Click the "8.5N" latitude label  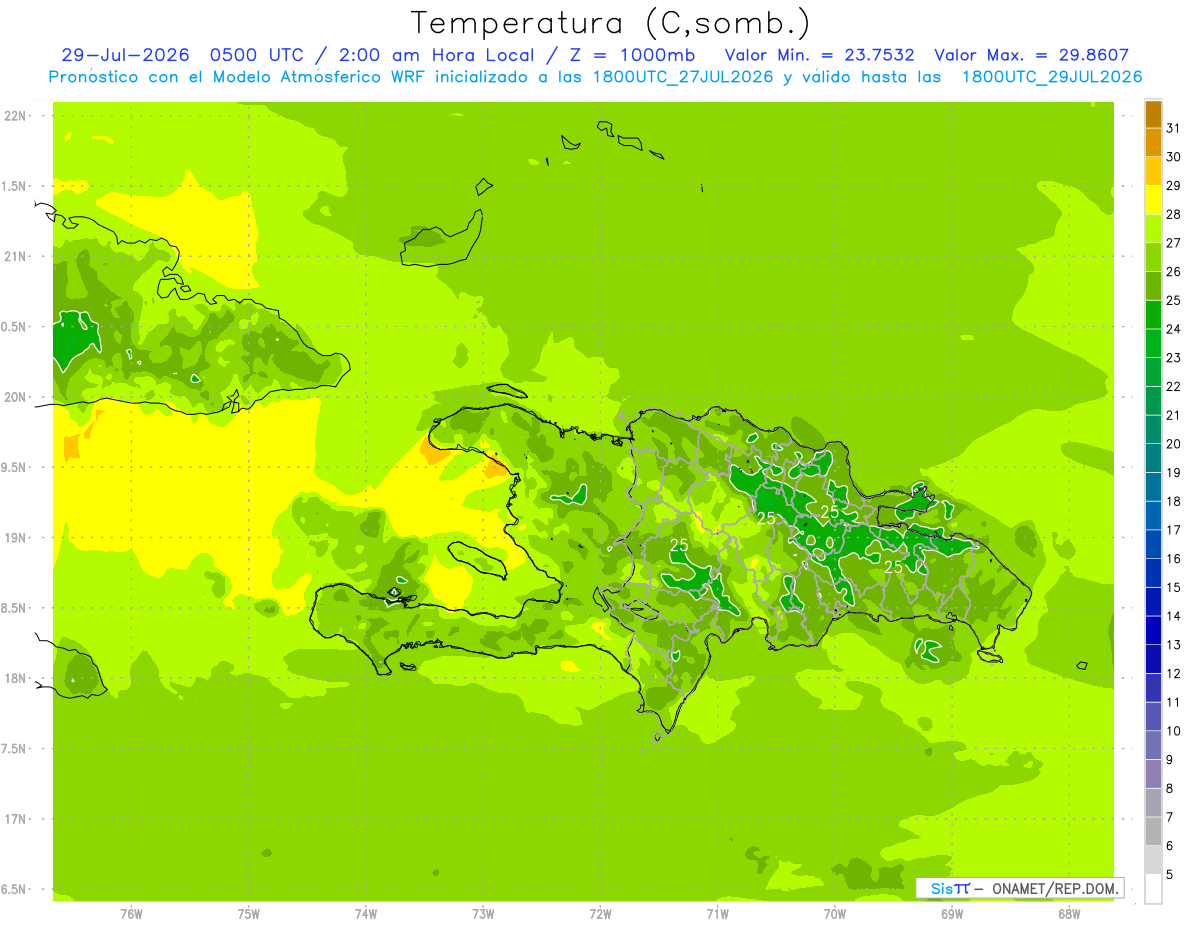tap(14, 608)
